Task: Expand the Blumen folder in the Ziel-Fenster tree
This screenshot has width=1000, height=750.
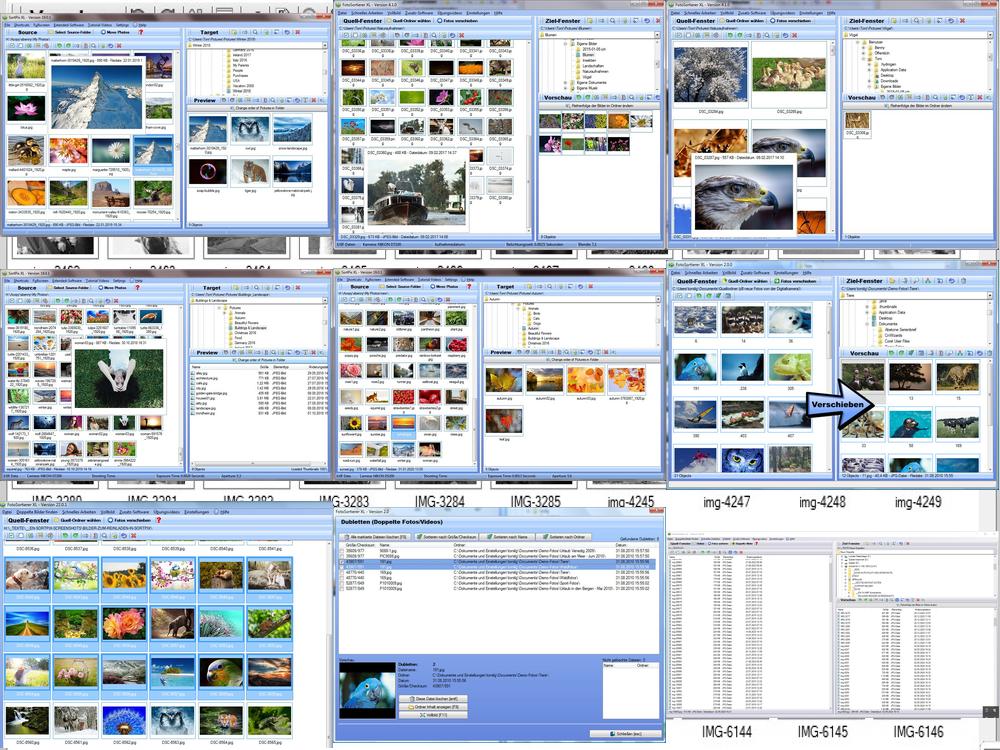Action: click(x=588, y=55)
